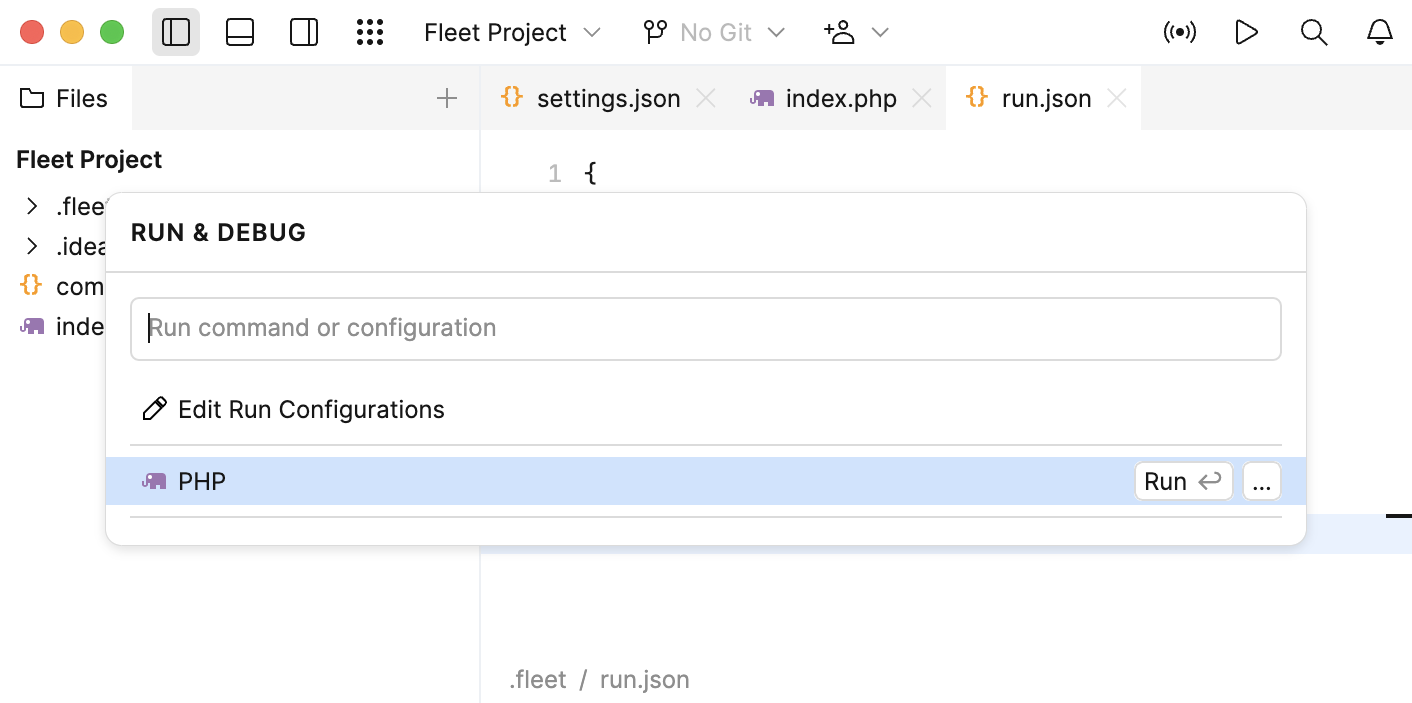Open the add collaborator menu
The height and width of the screenshot is (703, 1412).
coord(855,33)
